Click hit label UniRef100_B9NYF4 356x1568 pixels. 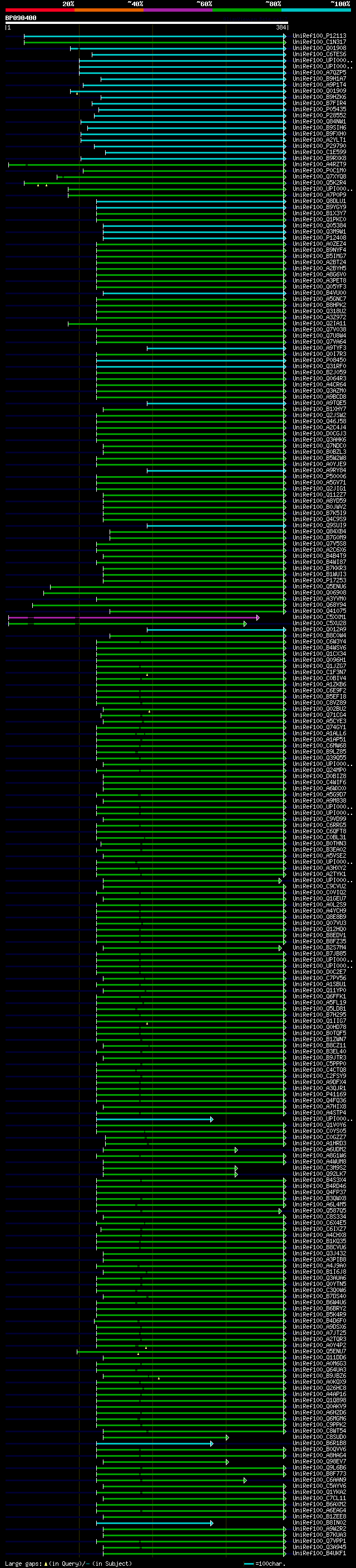pos(319,250)
